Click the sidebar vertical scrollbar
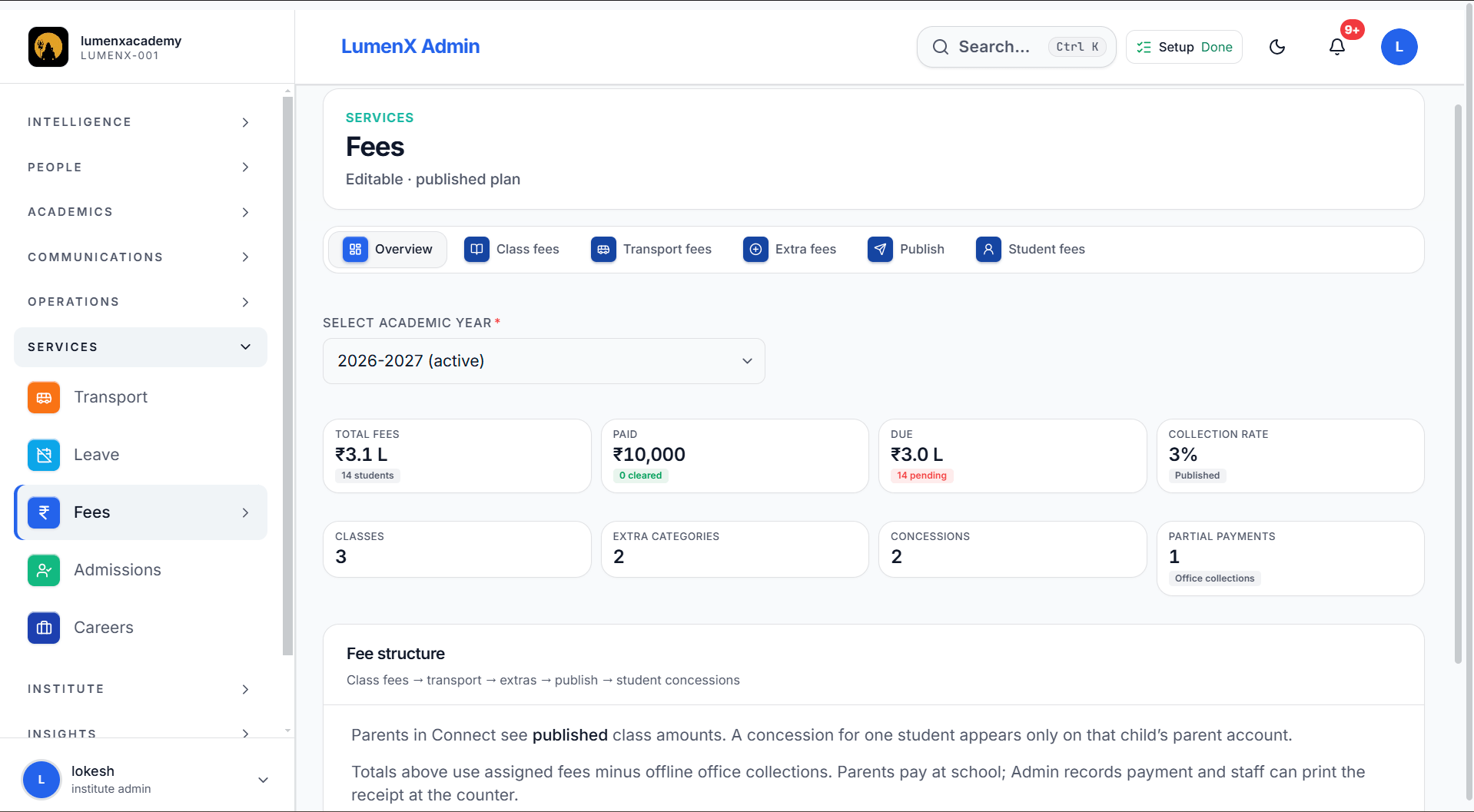The width and height of the screenshot is (1474, 812). [x=287, y=376]
